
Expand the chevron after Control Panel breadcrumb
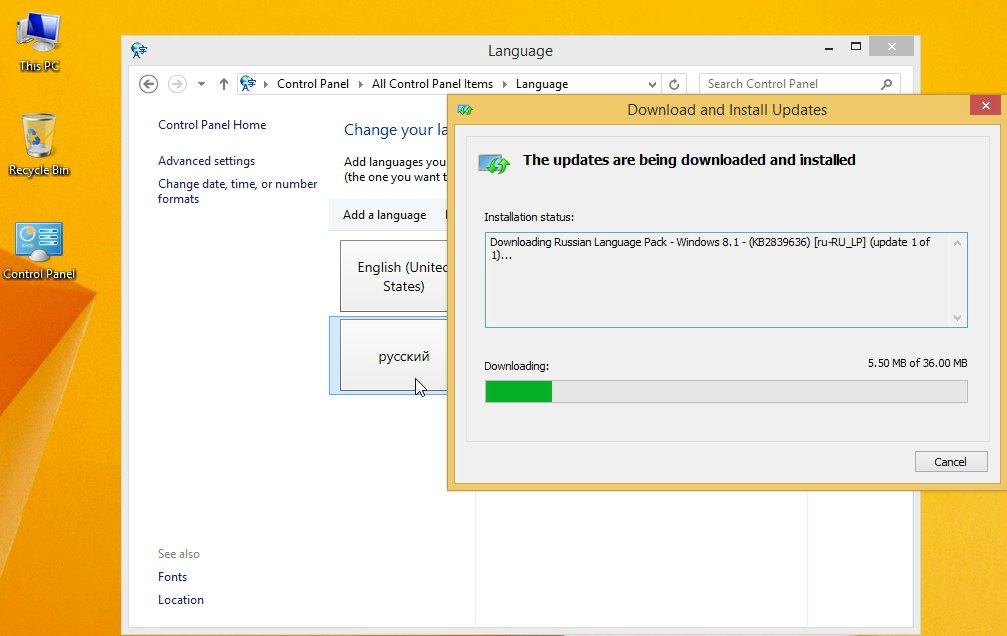(360, 84)
